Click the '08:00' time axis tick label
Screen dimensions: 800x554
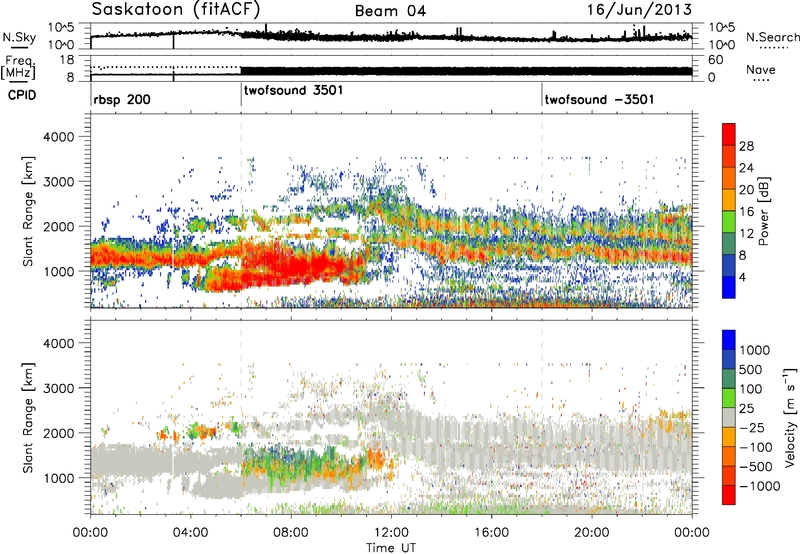tap(291, 533)
